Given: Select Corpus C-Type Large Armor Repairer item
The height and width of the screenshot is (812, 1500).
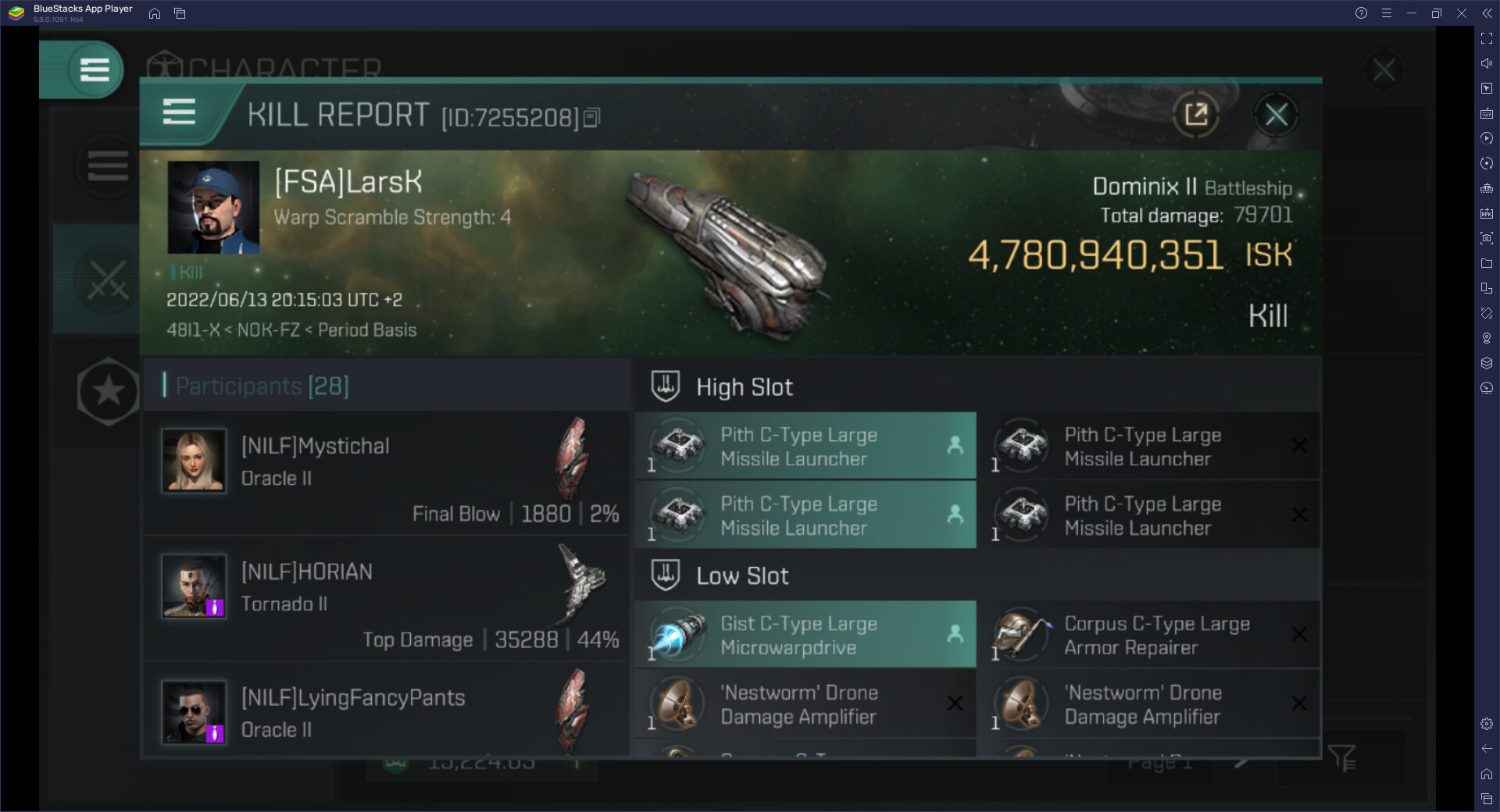Looking at the screenshot, I should point(1149,634).
